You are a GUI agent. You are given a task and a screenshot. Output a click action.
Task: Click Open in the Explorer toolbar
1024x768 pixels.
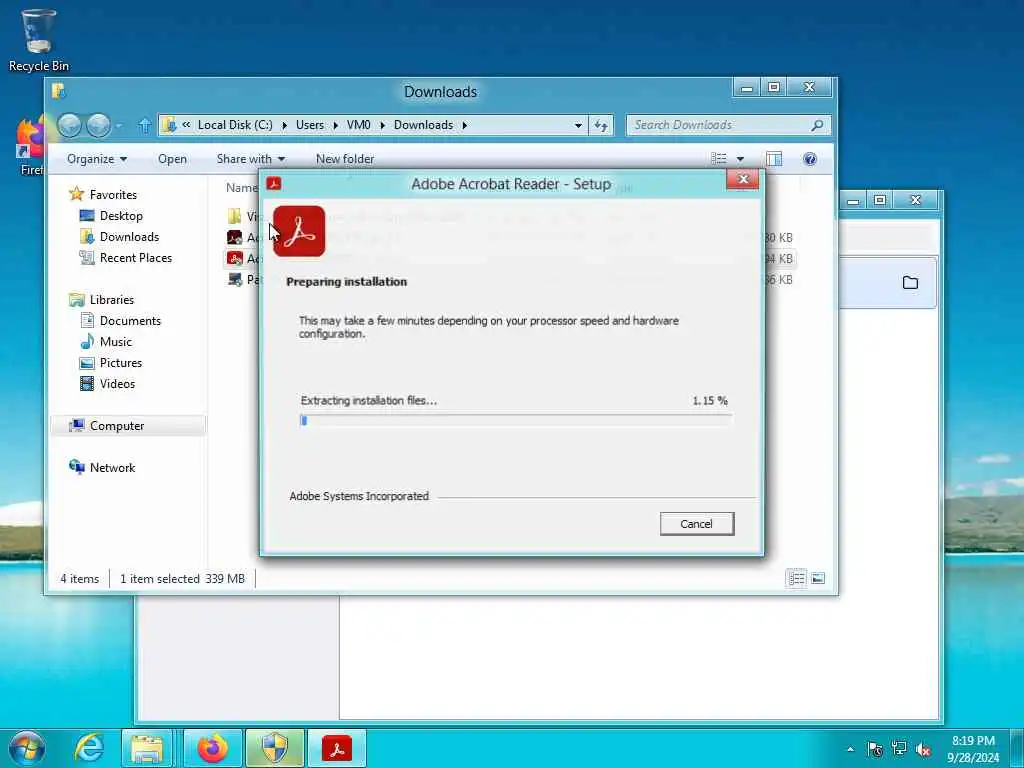(172, 159)
